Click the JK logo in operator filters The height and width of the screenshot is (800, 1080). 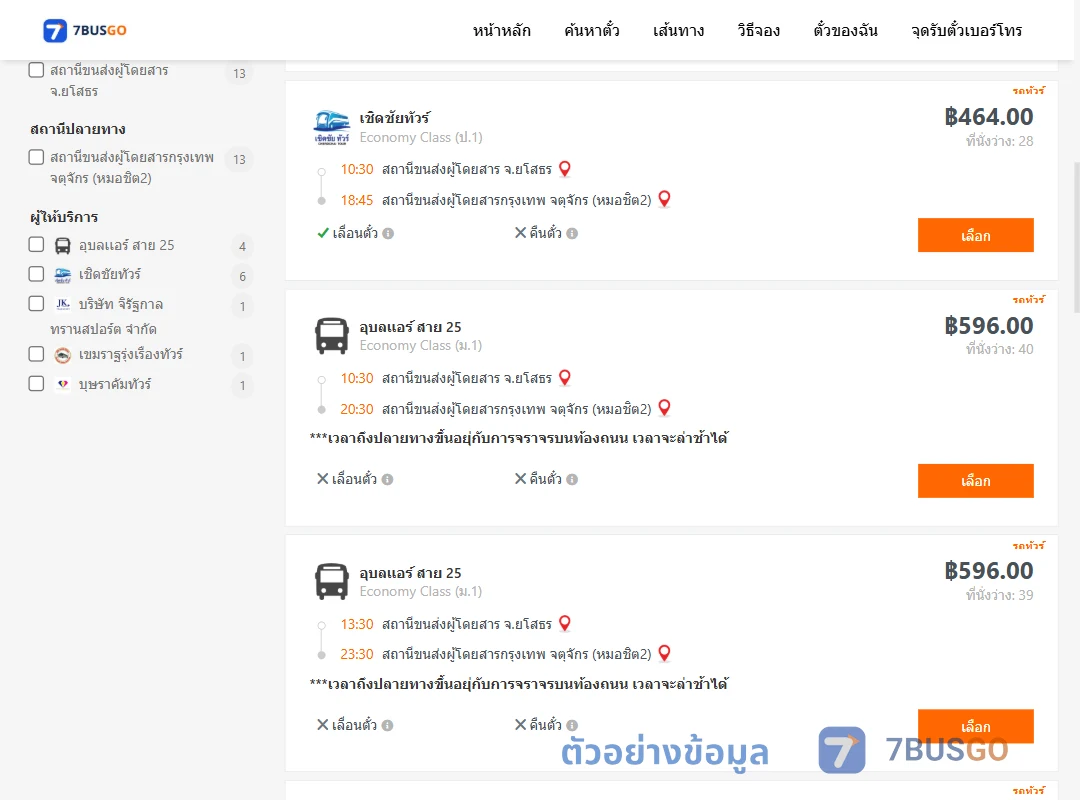(63, 304)
